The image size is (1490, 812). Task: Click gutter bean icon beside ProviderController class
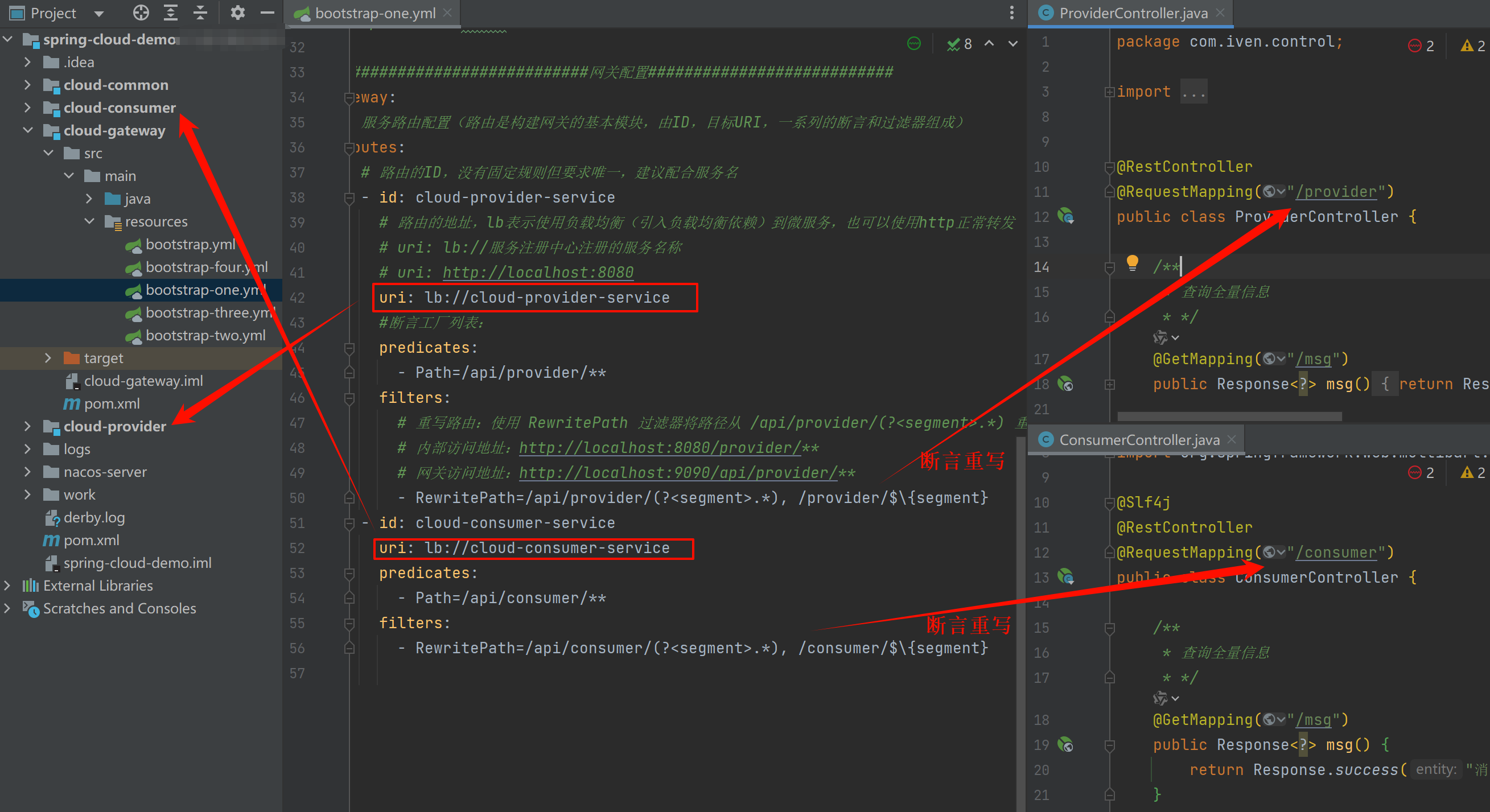[x=1065, y=216]
